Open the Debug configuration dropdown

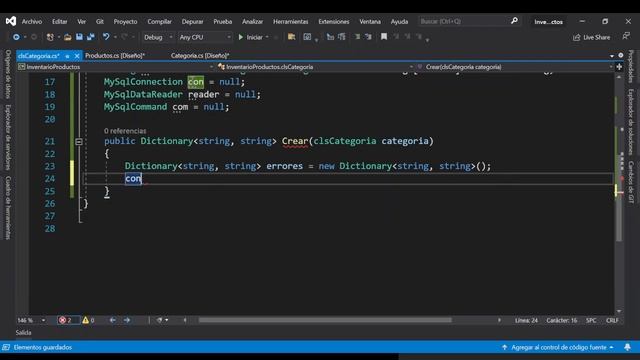pyautogui.click(x=158, y=37)
